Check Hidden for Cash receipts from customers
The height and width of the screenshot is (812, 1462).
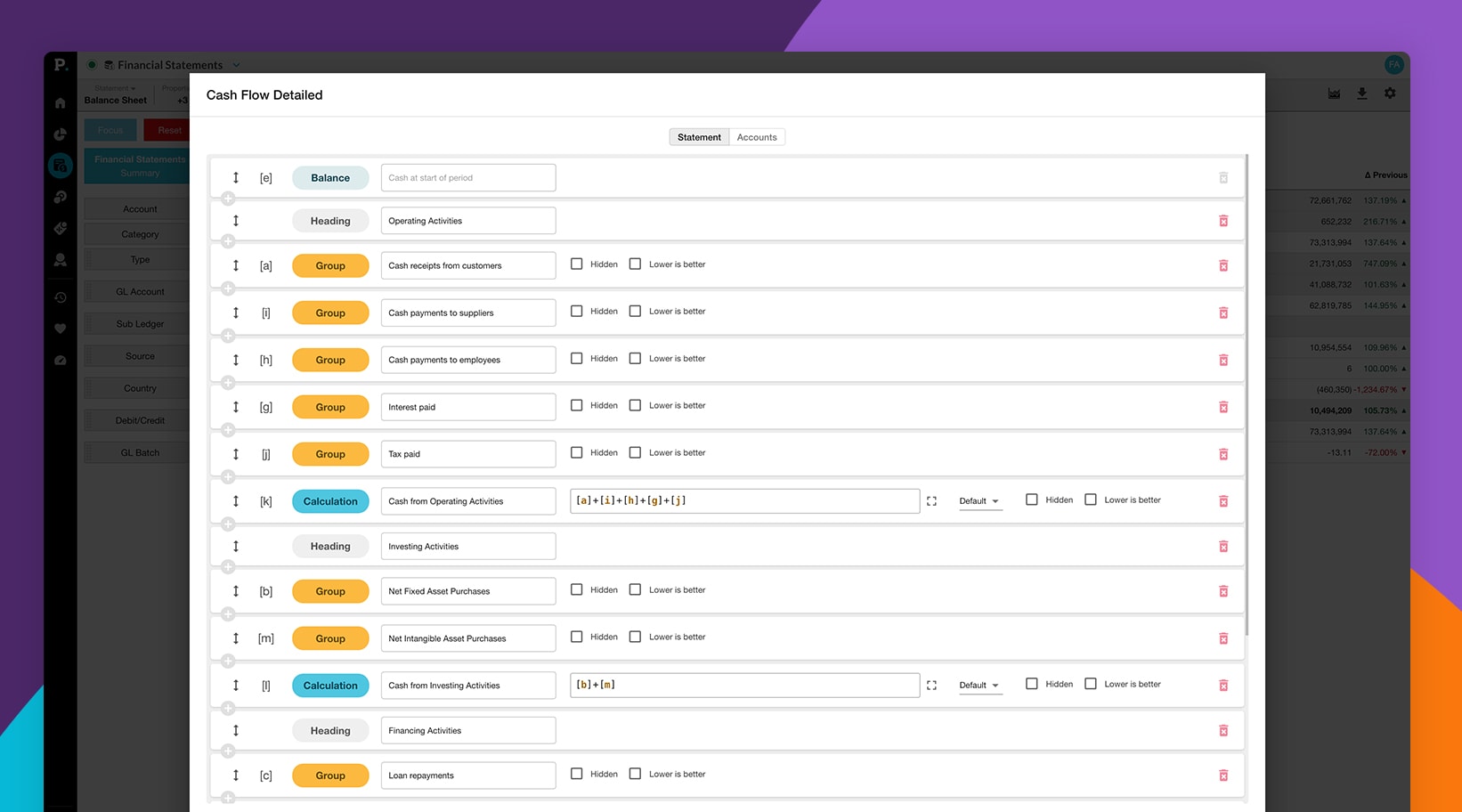pyautogui.click(x=577, y=264)
